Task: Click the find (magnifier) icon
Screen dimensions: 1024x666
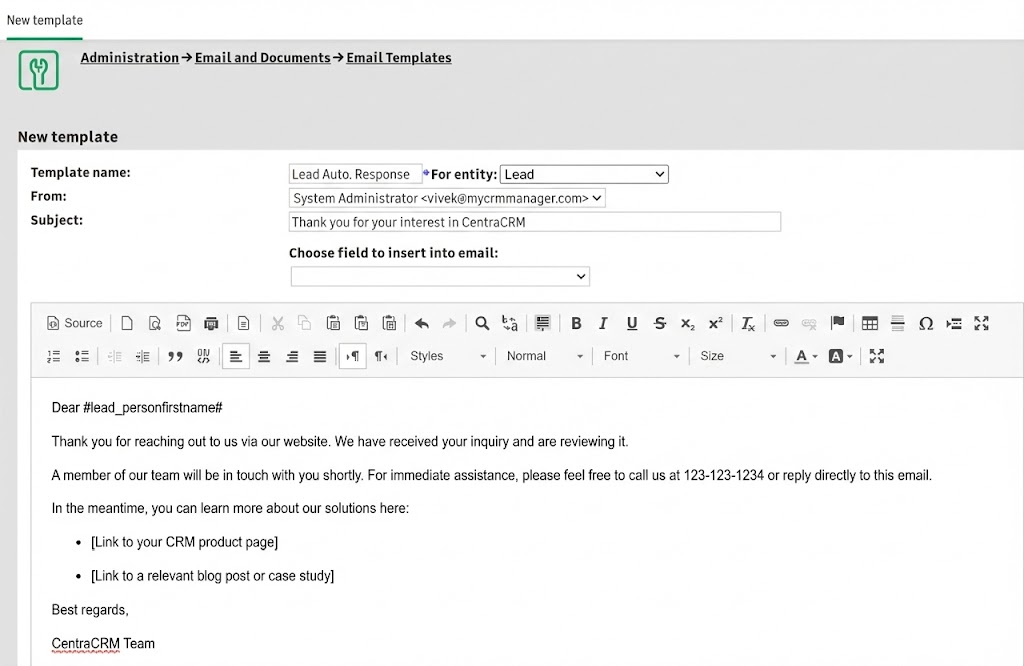Action: [482, 323]
